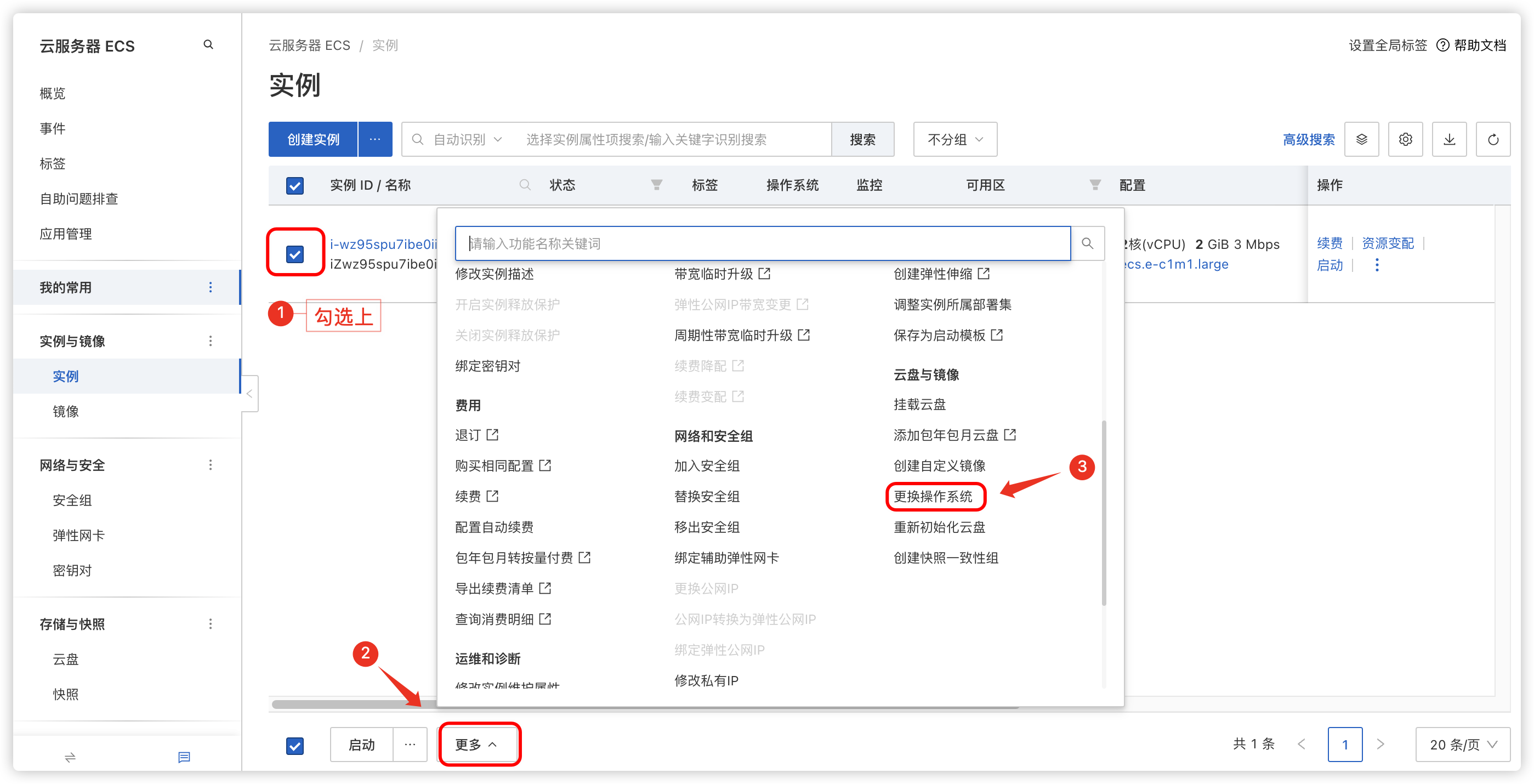Select 更换操作系统 from the menu
The width and height of the screenshot is (1534, 784).
(x=933, y=497)
